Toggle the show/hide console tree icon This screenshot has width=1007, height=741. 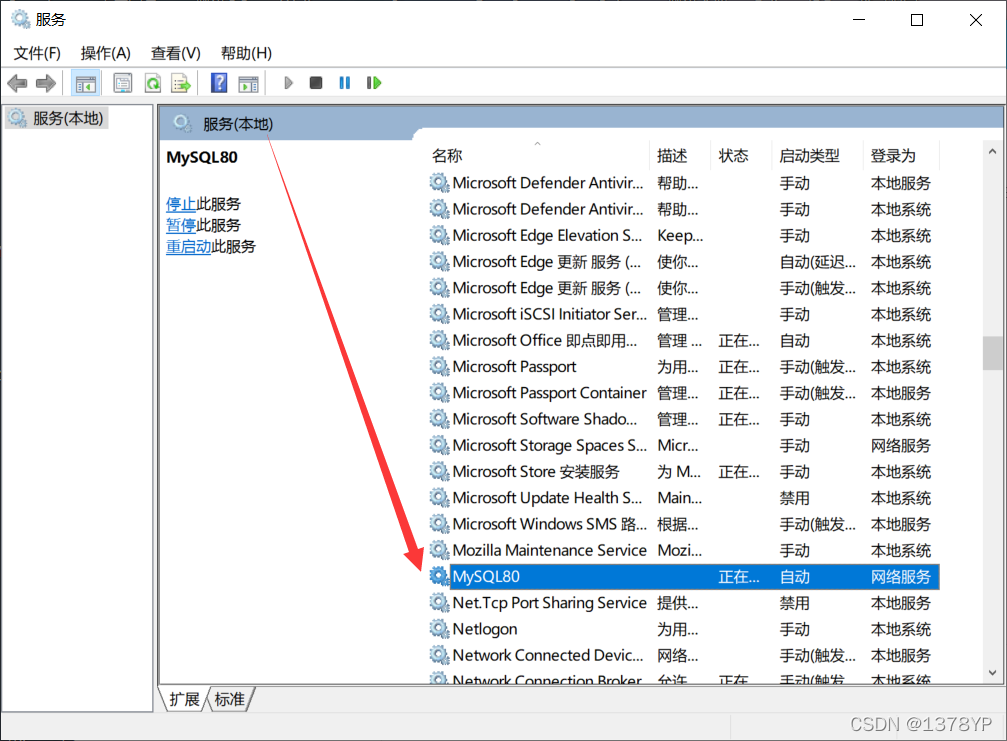coord(85,83)
